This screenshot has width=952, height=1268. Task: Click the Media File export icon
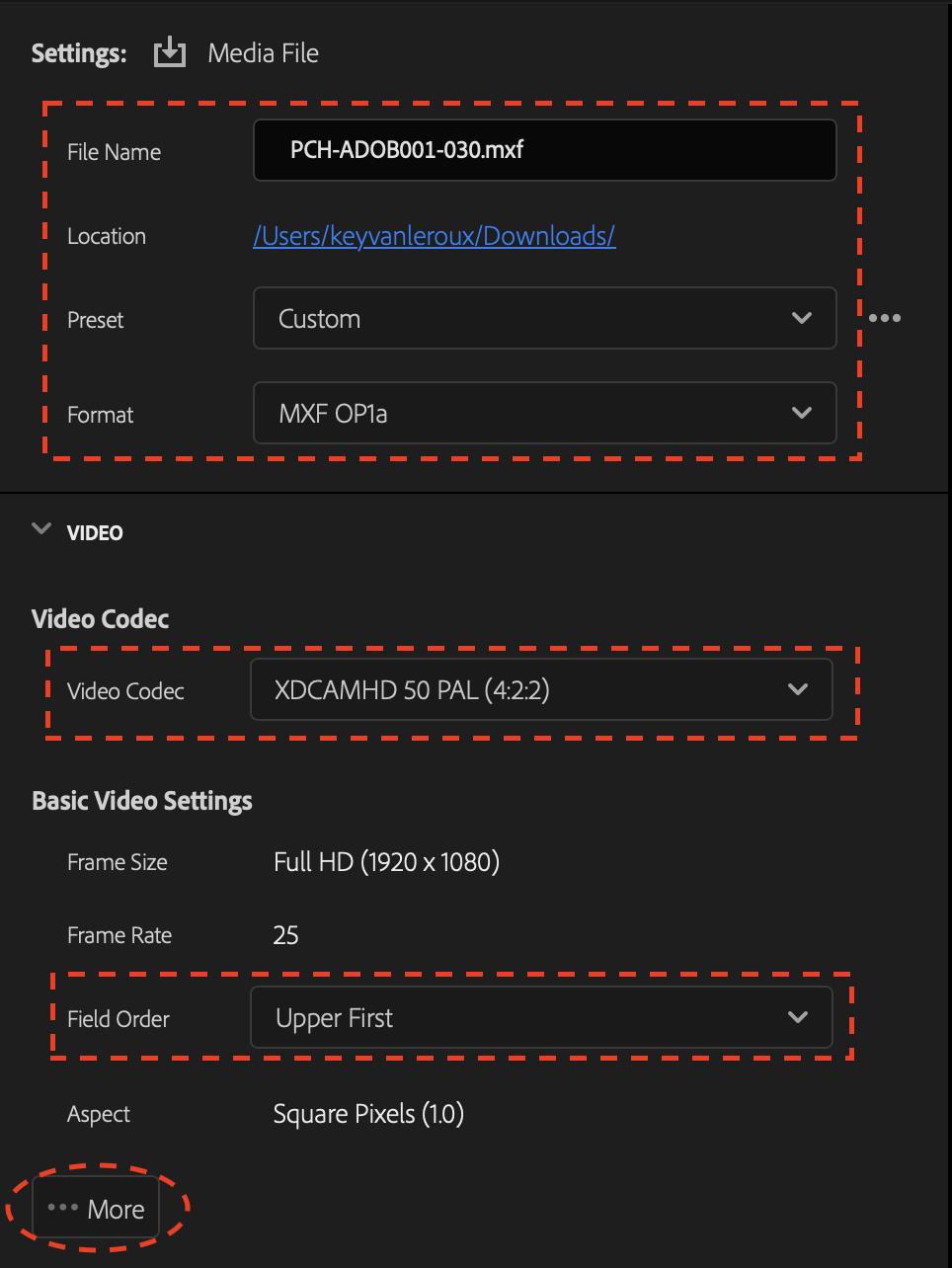[x=169, y=52]
